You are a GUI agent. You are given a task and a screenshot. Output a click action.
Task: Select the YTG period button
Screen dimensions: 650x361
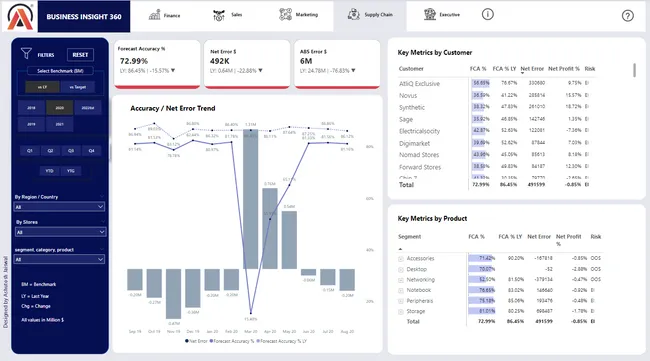click(71, 171)
